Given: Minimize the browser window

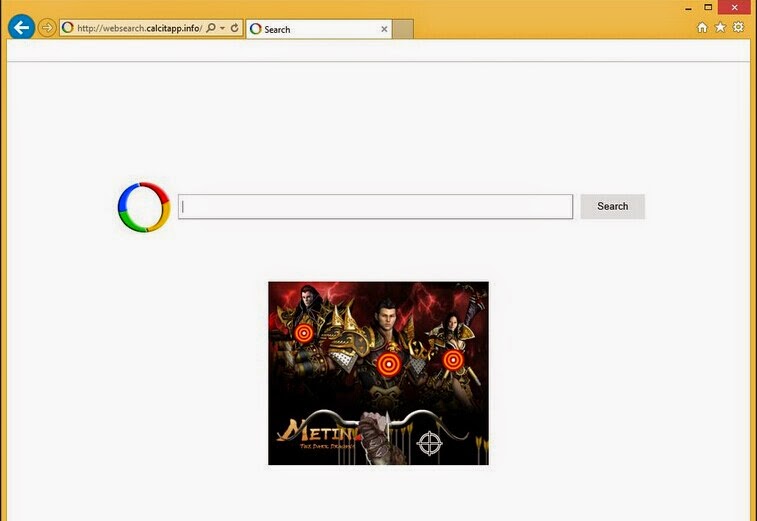Looking at the screenshot, I should pos(688,8).
